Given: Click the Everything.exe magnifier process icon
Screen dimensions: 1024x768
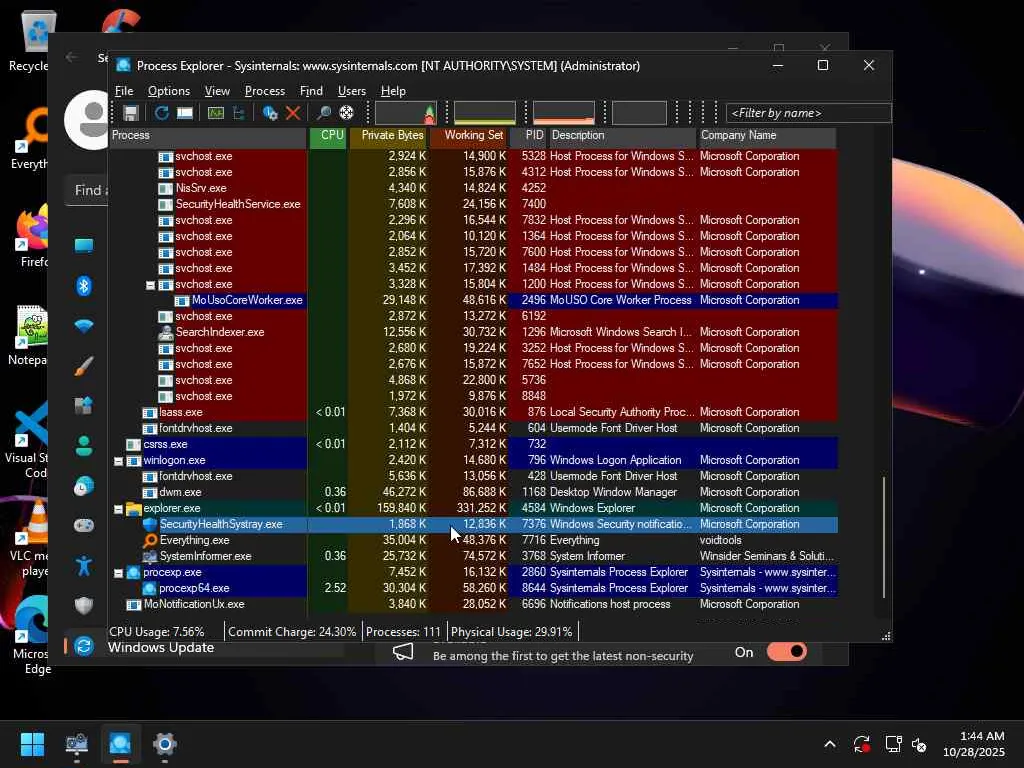Looking at the screenshot, I should (150, 540).
